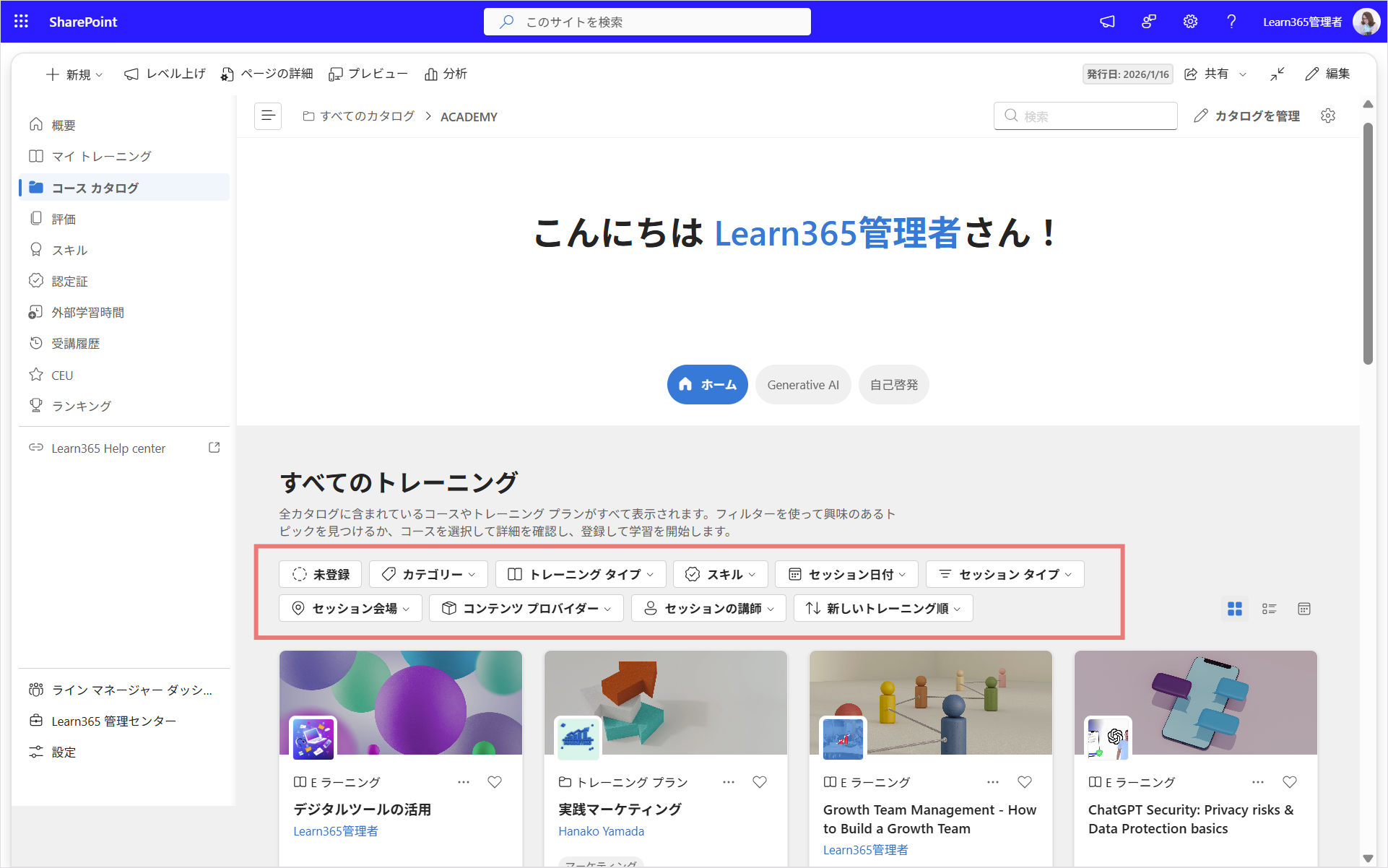Open the SharePoint app launcher grid
This screenshot has width=1388, height=868.
tap(21, 22)
